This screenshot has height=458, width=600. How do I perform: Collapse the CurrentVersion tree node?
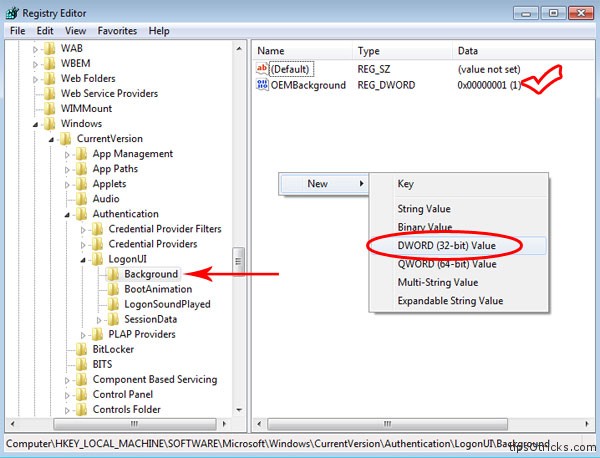52,139
